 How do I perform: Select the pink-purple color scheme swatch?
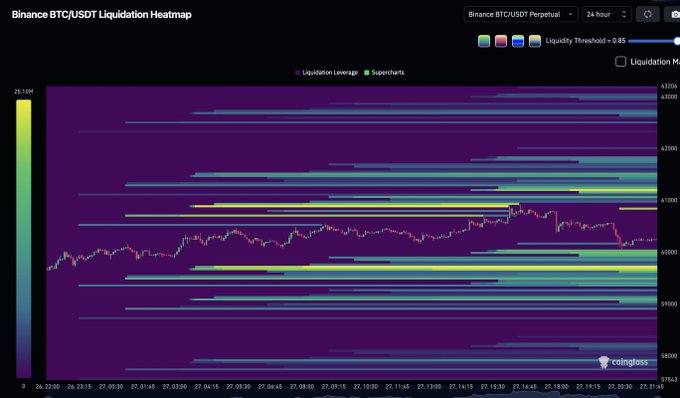click(x=501, y=41)
